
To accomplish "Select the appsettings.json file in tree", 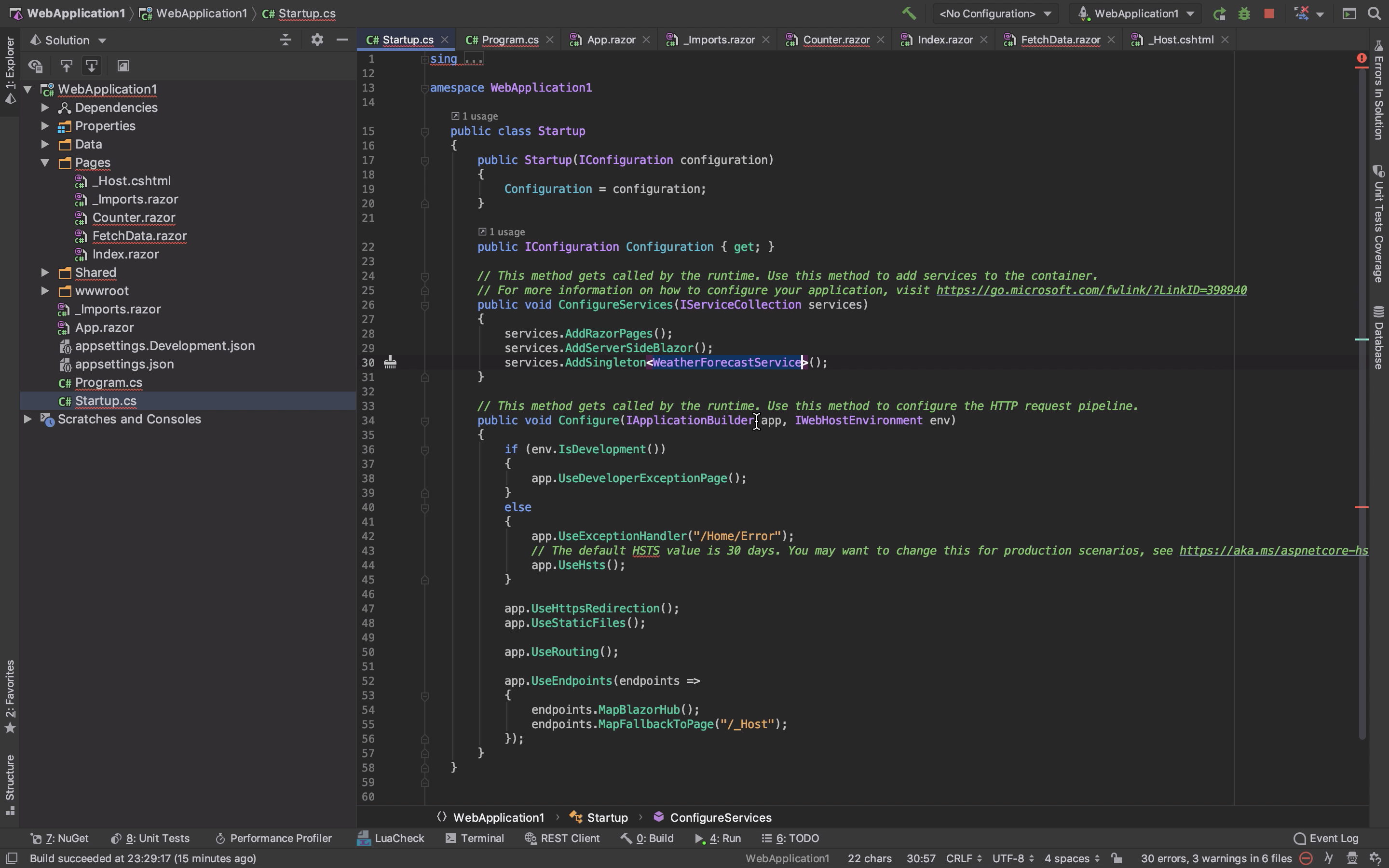I will [124, 364].
